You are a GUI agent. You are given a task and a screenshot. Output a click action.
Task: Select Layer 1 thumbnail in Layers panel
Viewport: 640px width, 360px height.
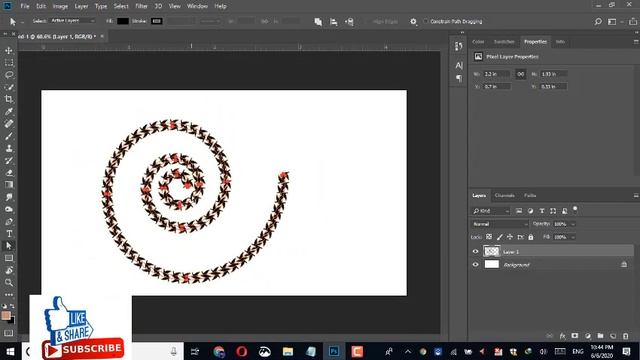click(x=491, y=251)
